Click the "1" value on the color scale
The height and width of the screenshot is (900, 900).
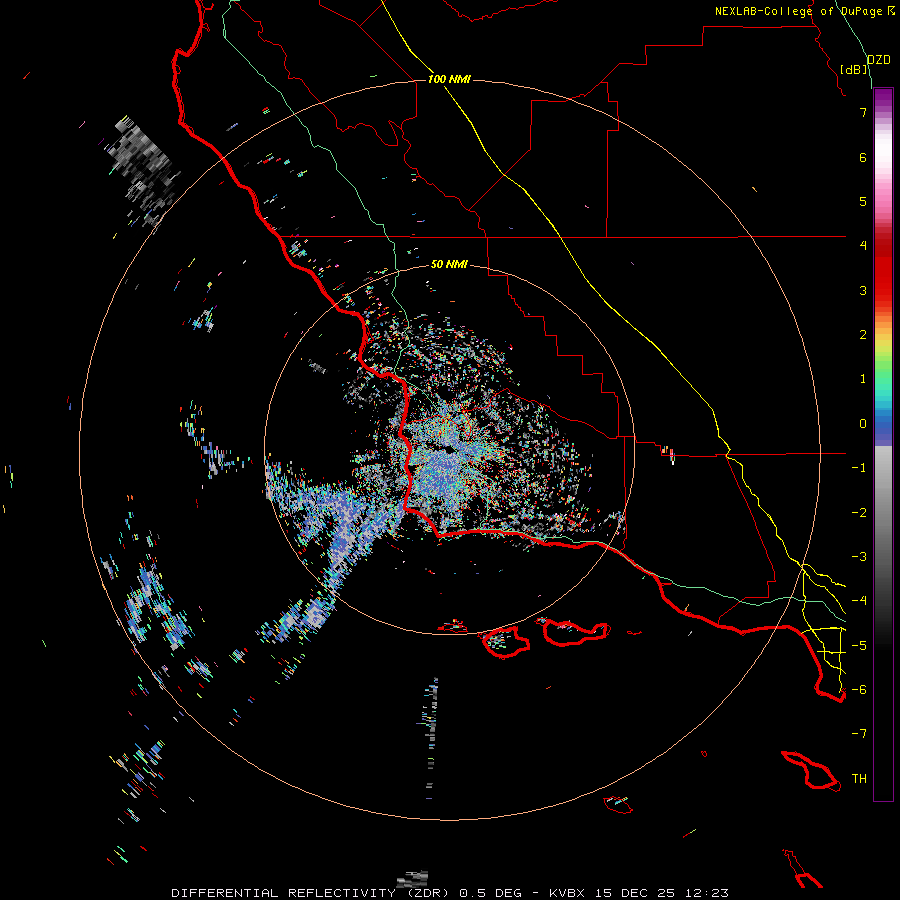[863, 379]
